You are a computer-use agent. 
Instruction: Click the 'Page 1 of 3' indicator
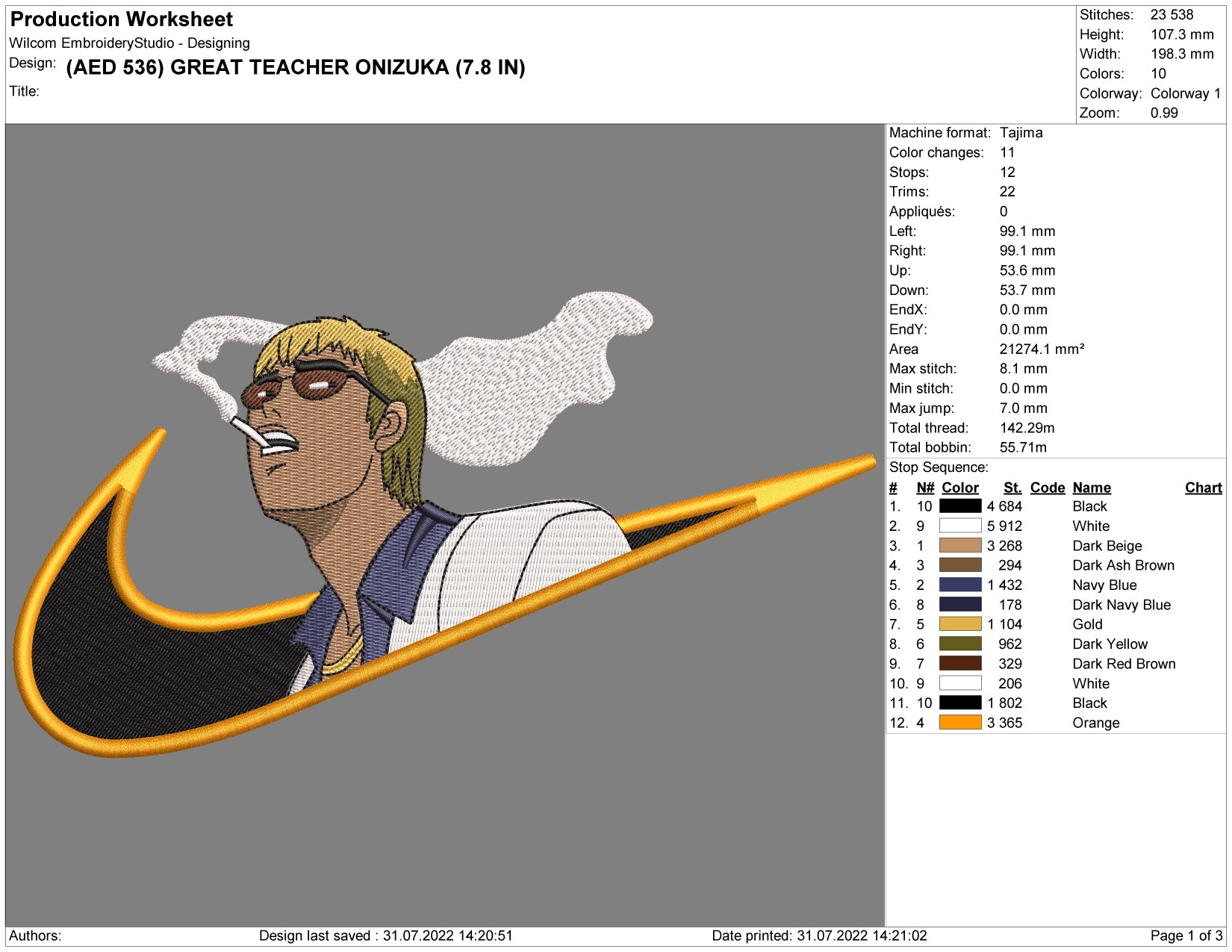(1186, 936)
